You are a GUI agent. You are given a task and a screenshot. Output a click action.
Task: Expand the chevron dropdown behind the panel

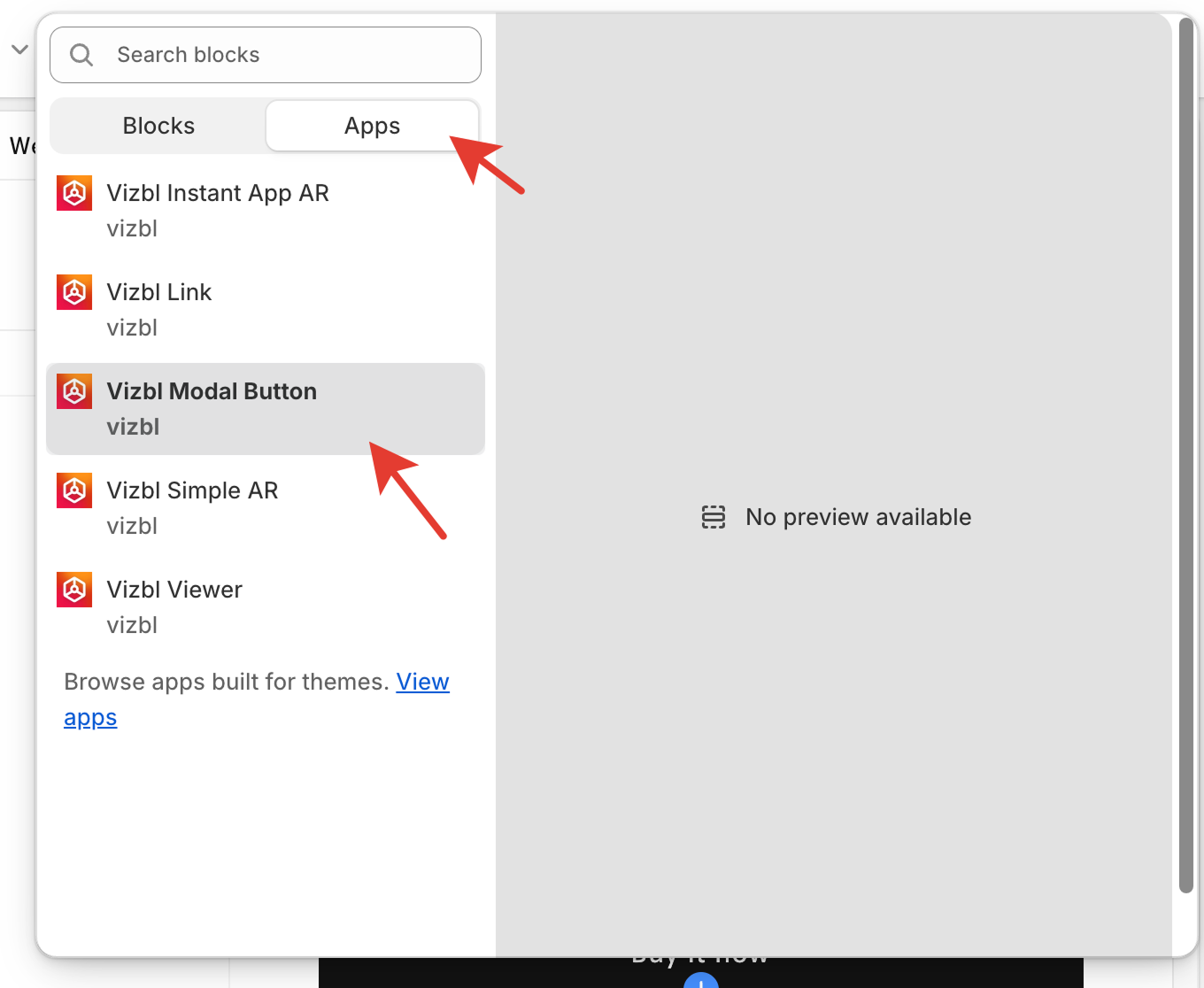click(19, 50)
